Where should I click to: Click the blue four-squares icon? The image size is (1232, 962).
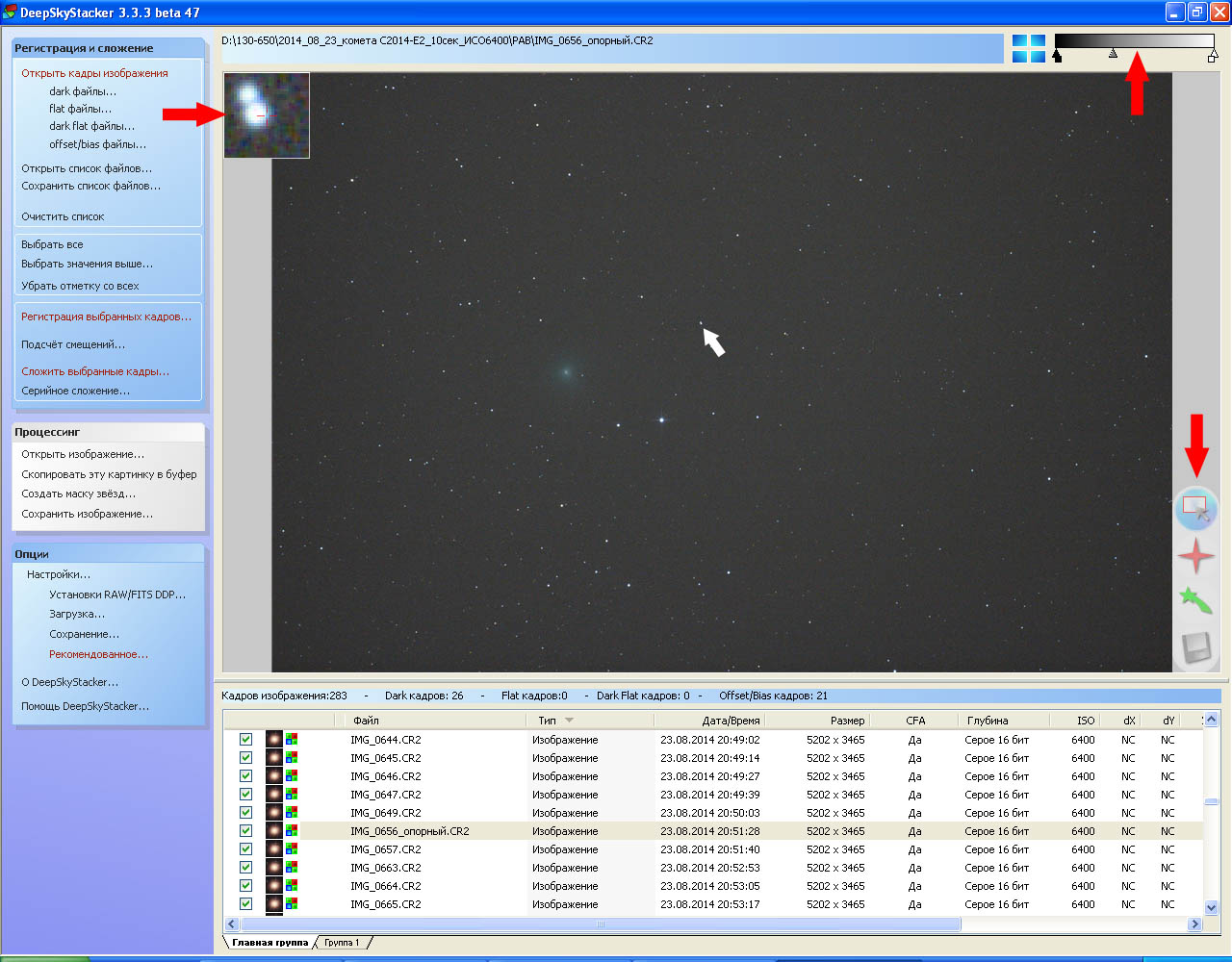pyautogui.click(x=1028, y=48)
